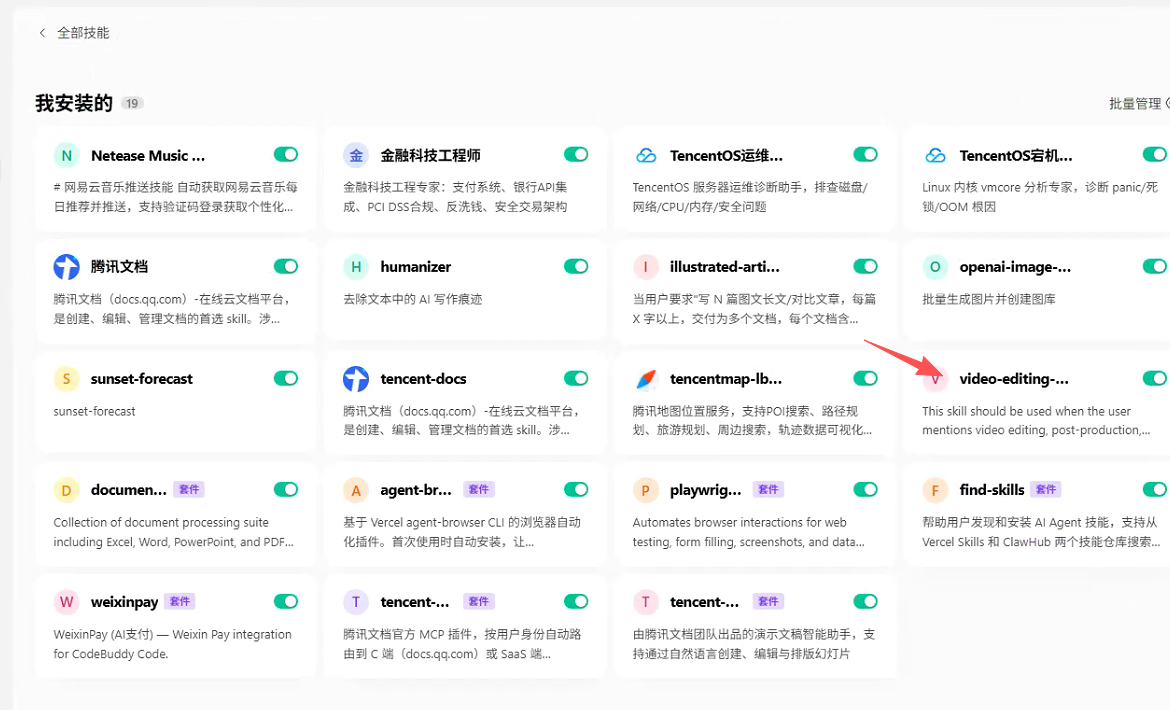
Task: Click description 批量生成图片并创建图库
Action: pos(989,299)
